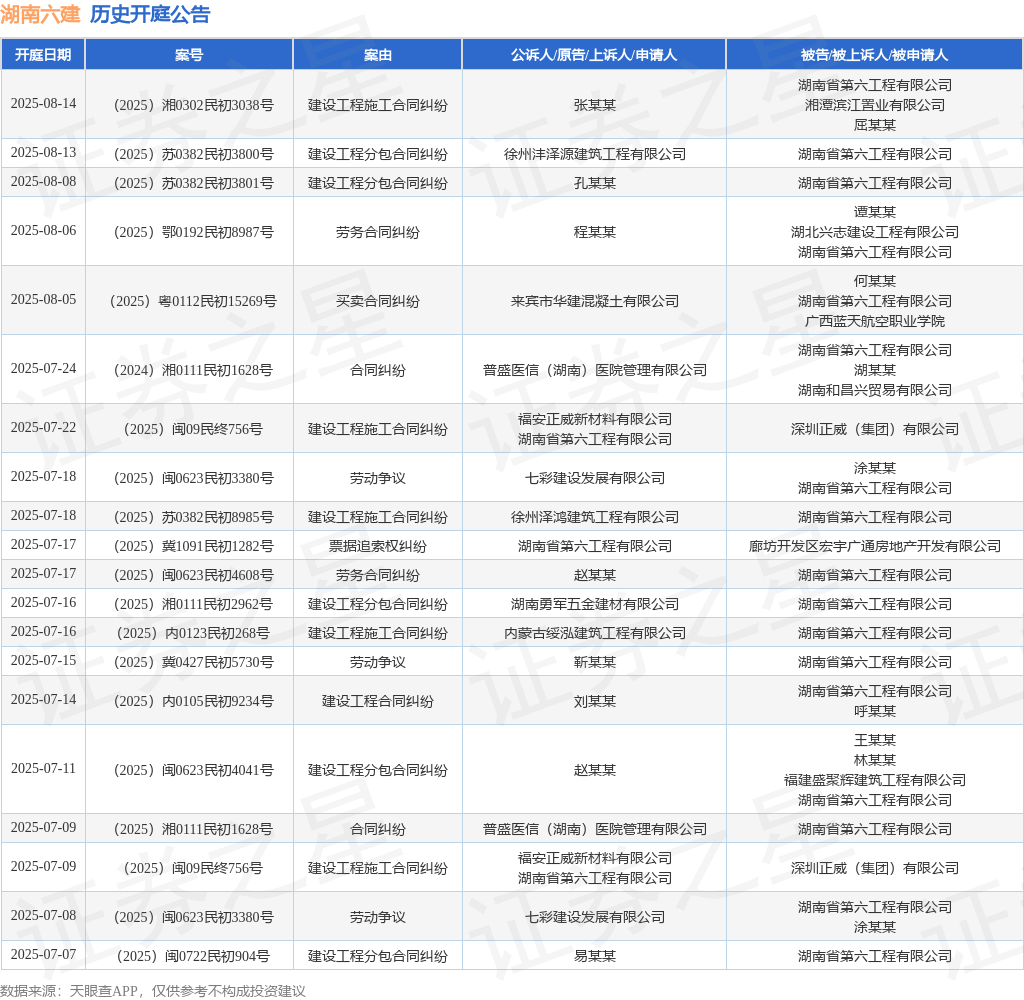This screenshot has width=1024, height=1000.
Task: Click defendant 王某某
Action: [874, 740]
